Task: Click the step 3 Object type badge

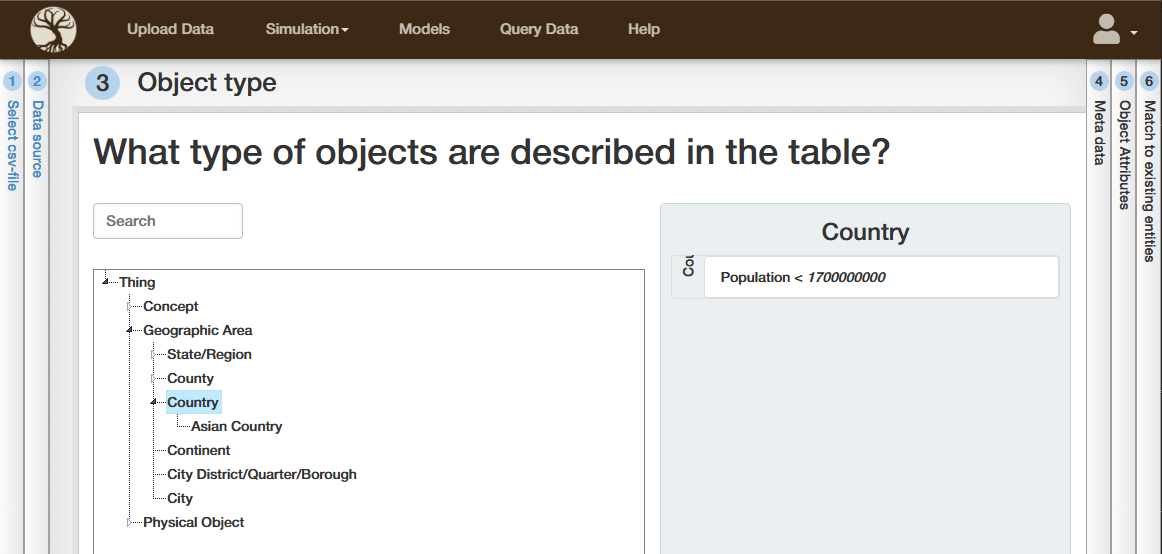Action: (102, 83)
